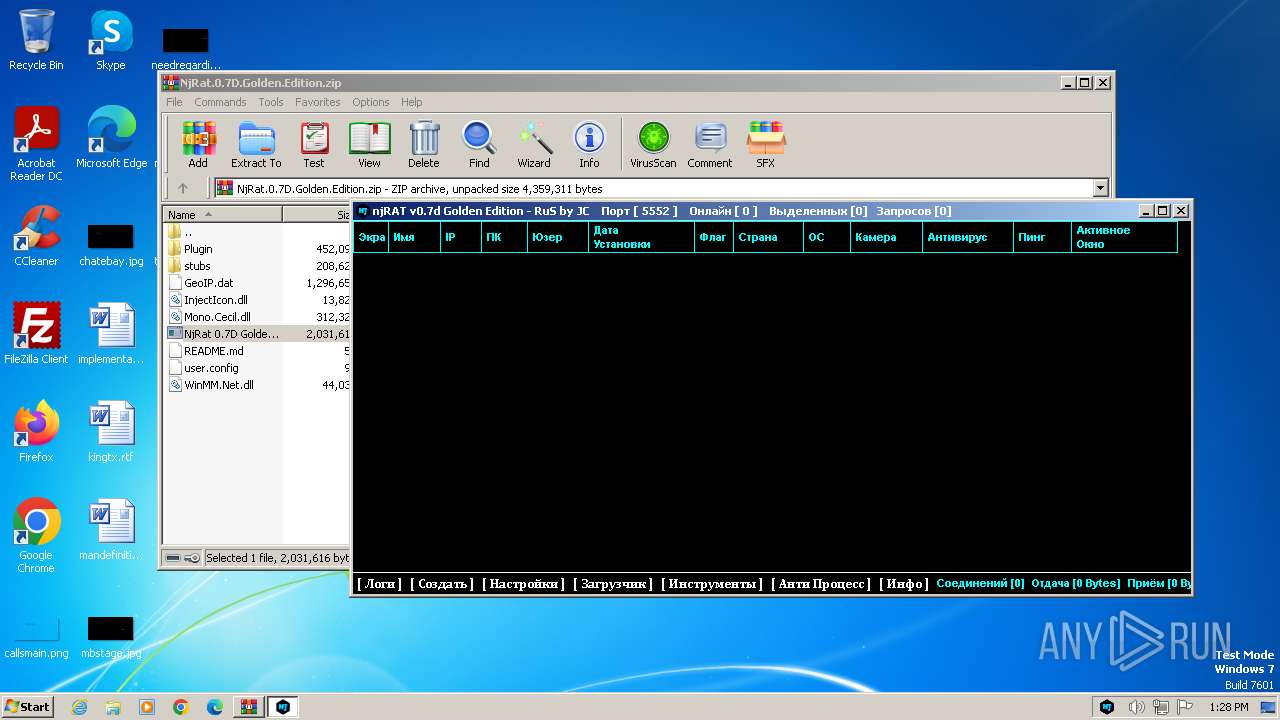Image resolution: width=1280 pixels, height=720 pixels.
Task: Click the Страна column header
Action: [769, 237]
